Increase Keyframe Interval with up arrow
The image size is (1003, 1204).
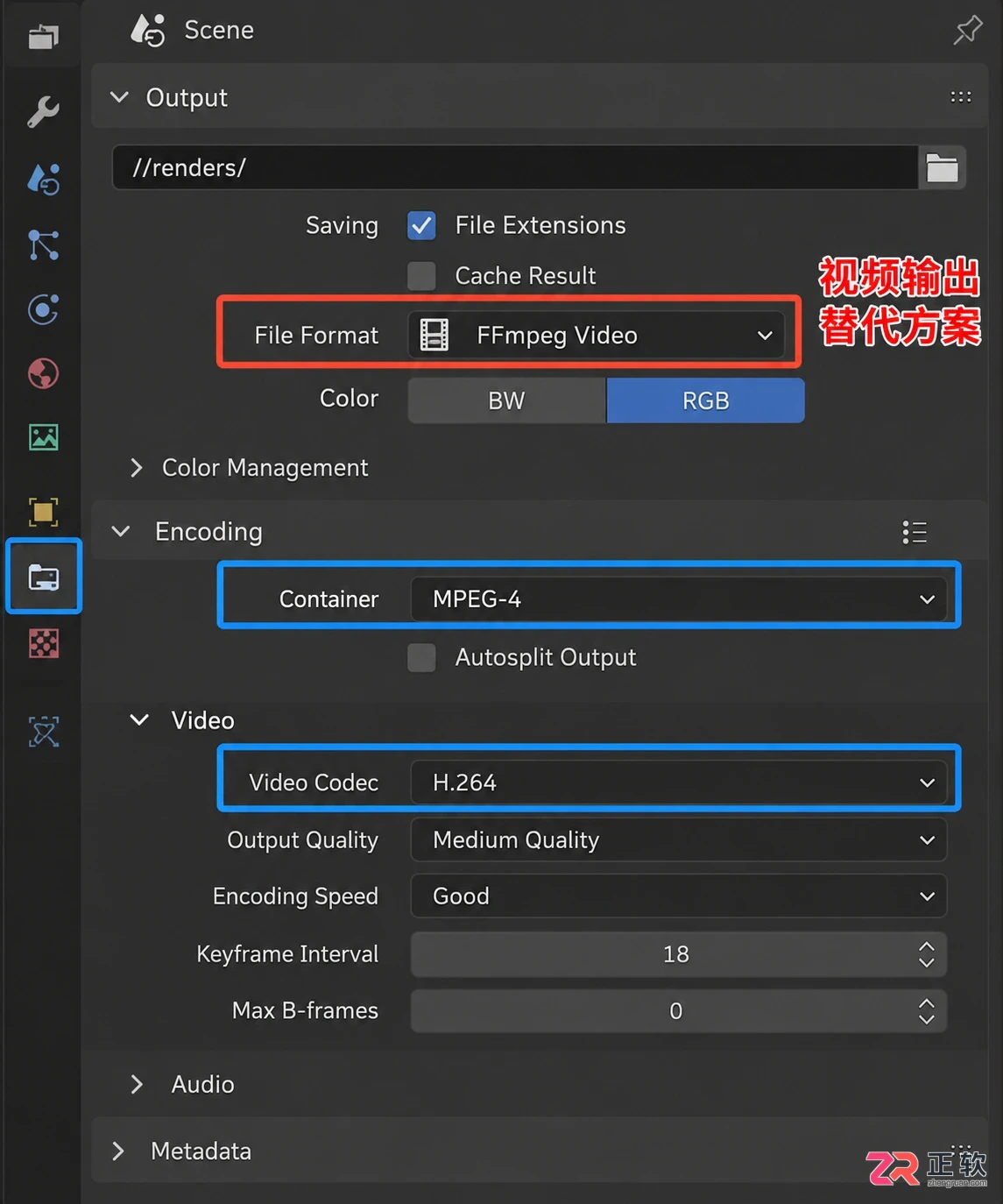click(927, 945)
